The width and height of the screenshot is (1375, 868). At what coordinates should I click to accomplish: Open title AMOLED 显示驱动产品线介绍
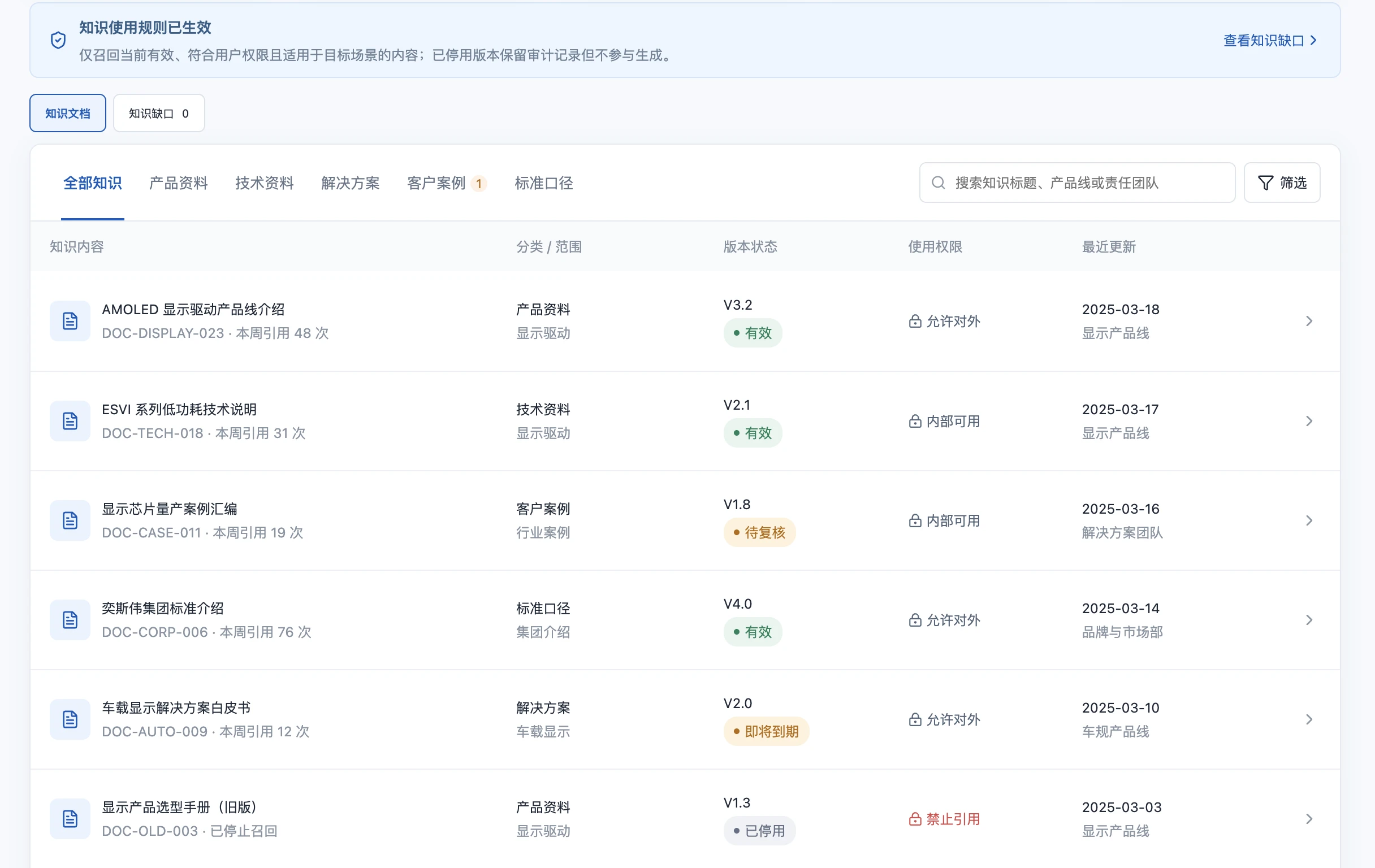coord(193,309)
